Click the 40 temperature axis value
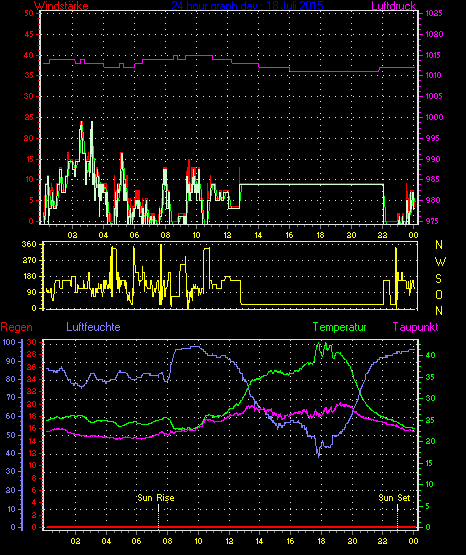The width and height of the screenshot is (466, 555). pyautogui.click(x=430, y=355)
